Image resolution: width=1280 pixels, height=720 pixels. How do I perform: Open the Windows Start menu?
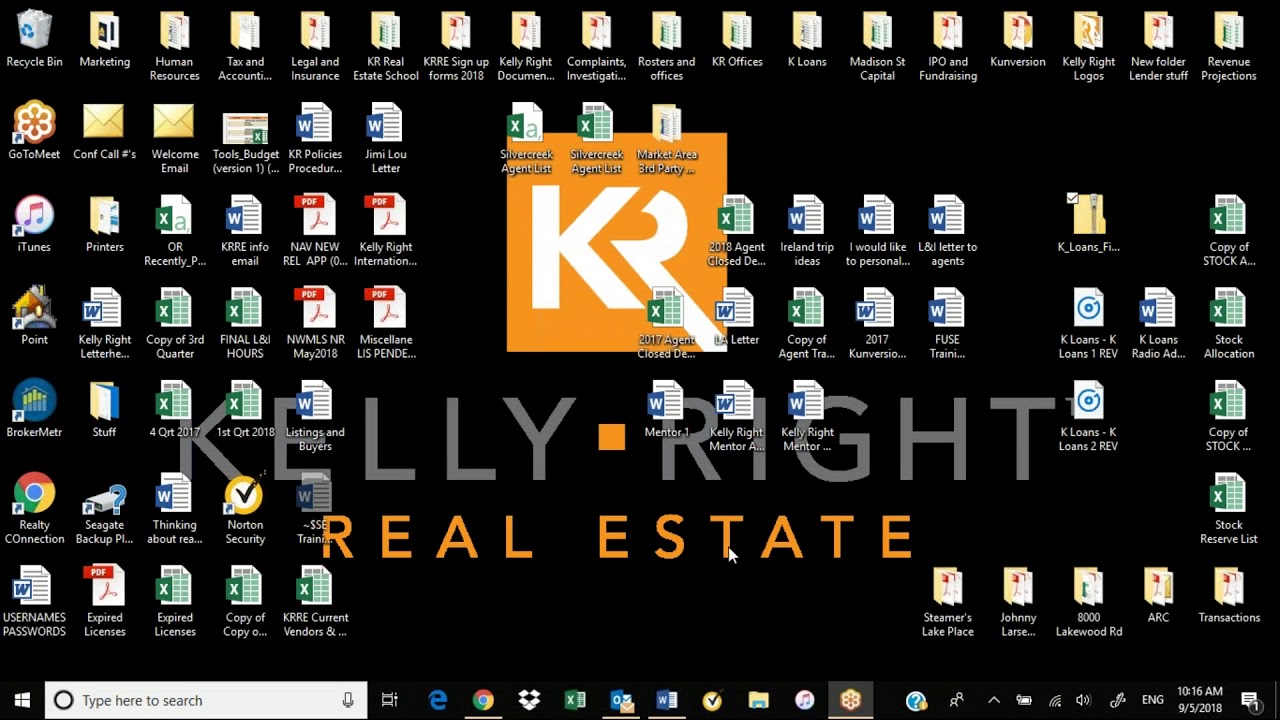coord(22,700)
